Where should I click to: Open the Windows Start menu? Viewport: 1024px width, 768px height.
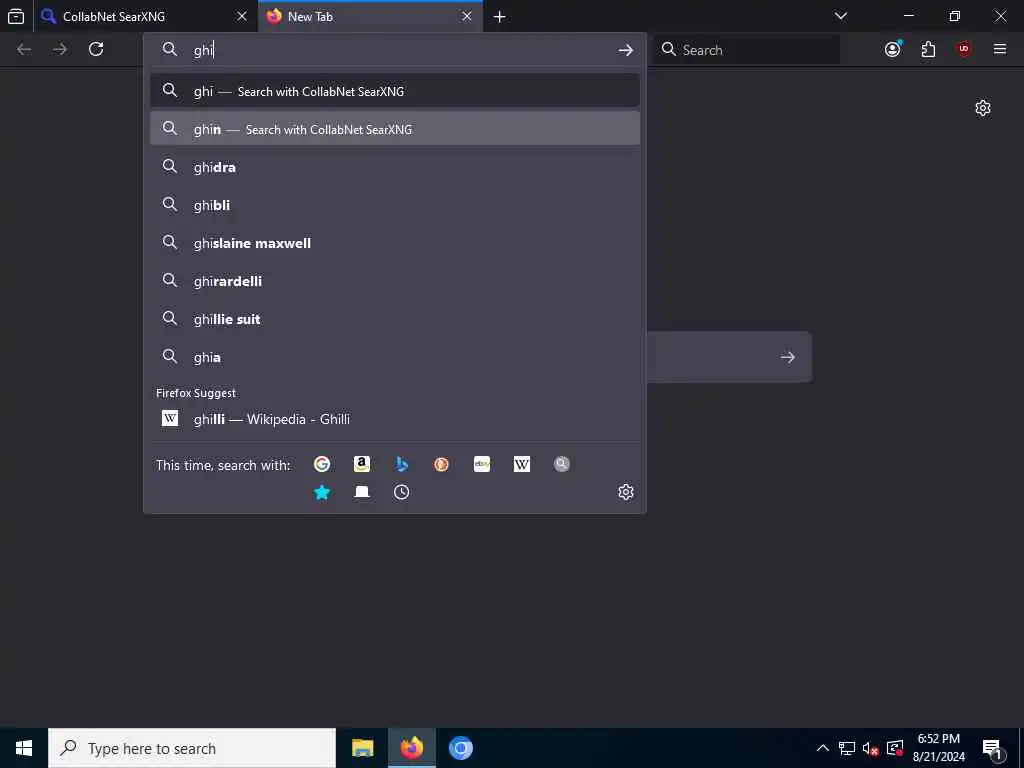24,748
